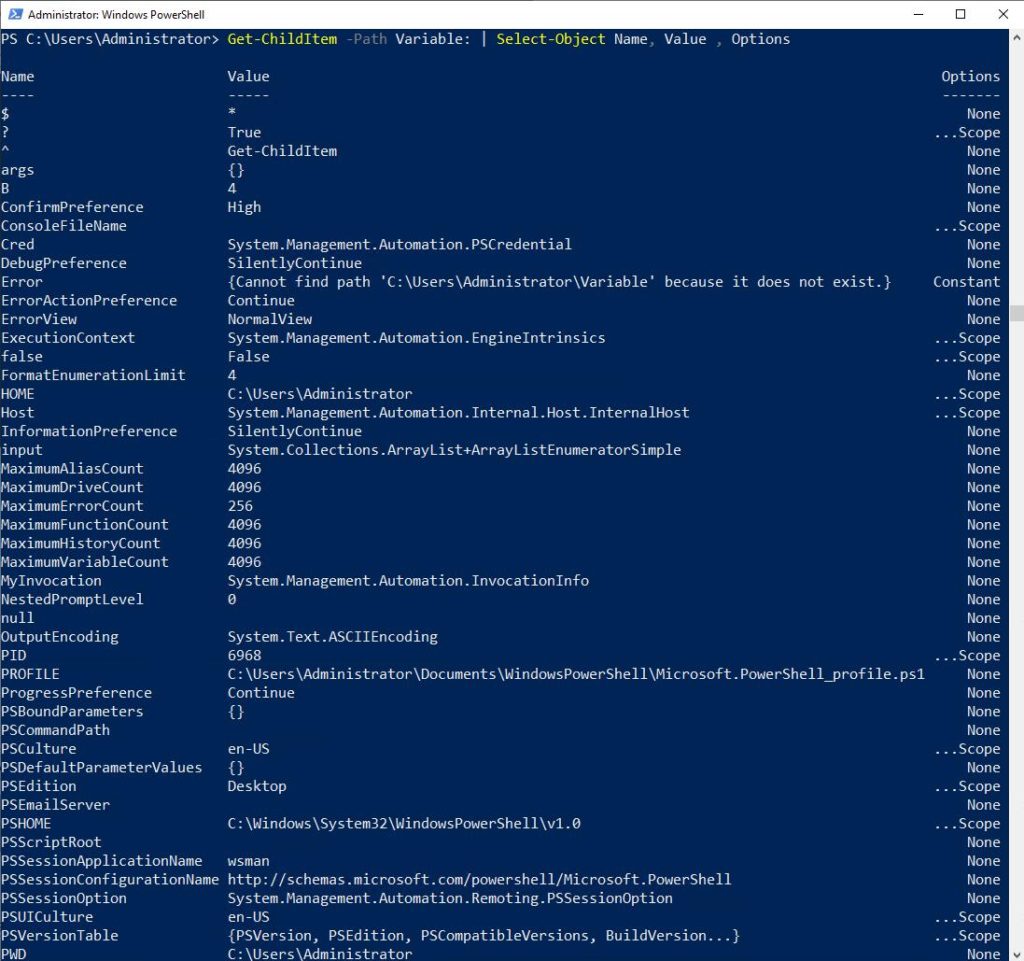Select the MaximumAliasCount variable name

click(72, 469)
